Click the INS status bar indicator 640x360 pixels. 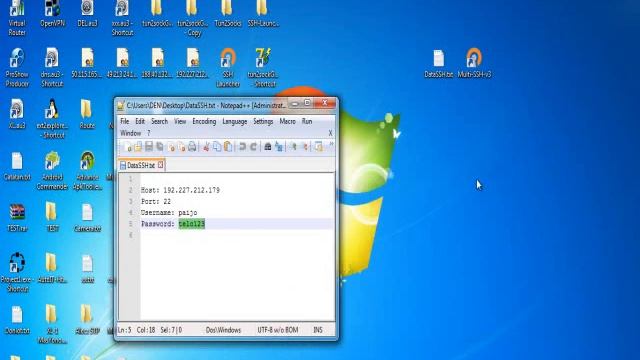click(318, 330)
